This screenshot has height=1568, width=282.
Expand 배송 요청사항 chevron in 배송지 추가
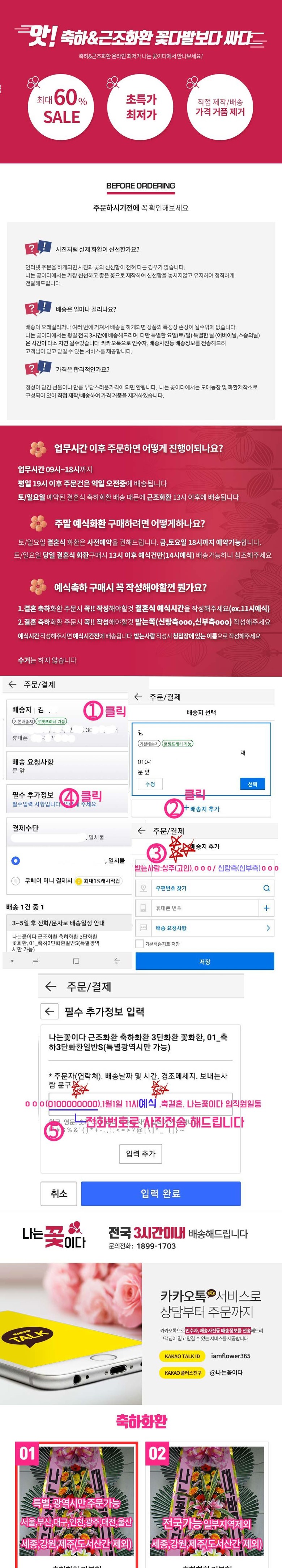coord(268,927)
